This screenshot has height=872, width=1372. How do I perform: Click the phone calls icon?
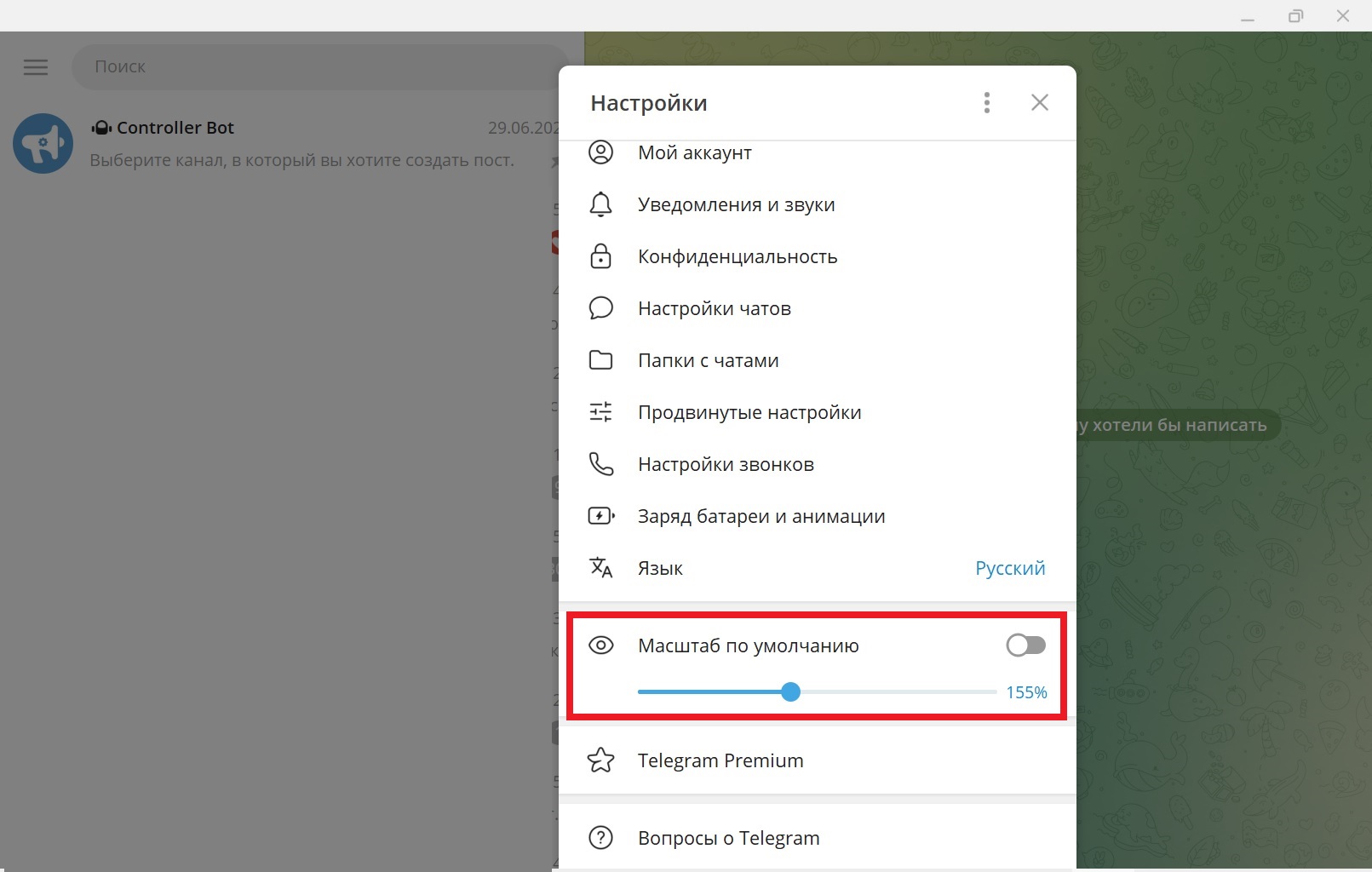click(x=601, y=464)
